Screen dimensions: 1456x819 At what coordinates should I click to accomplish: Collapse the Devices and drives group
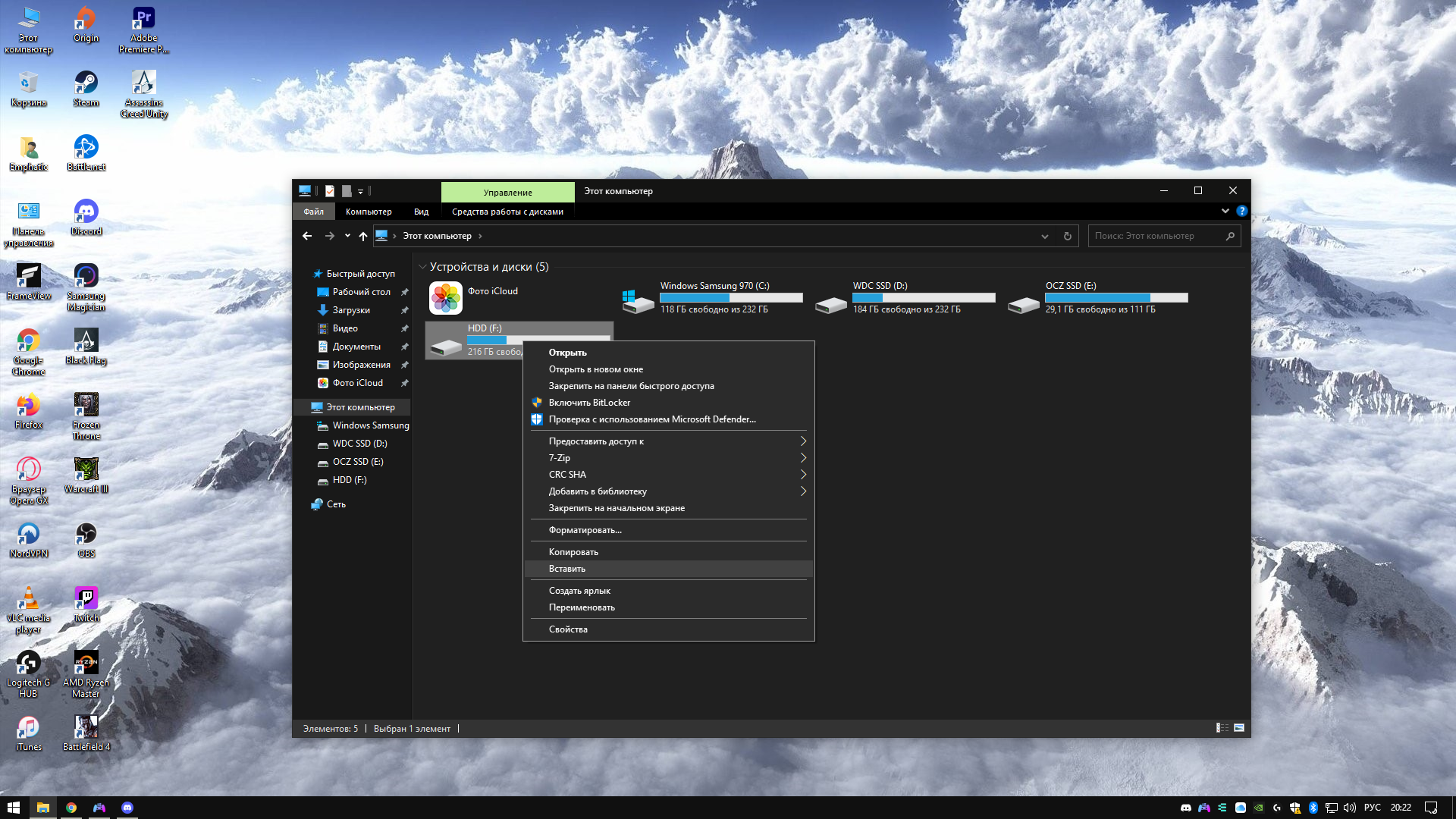click(x=422, y=267)
